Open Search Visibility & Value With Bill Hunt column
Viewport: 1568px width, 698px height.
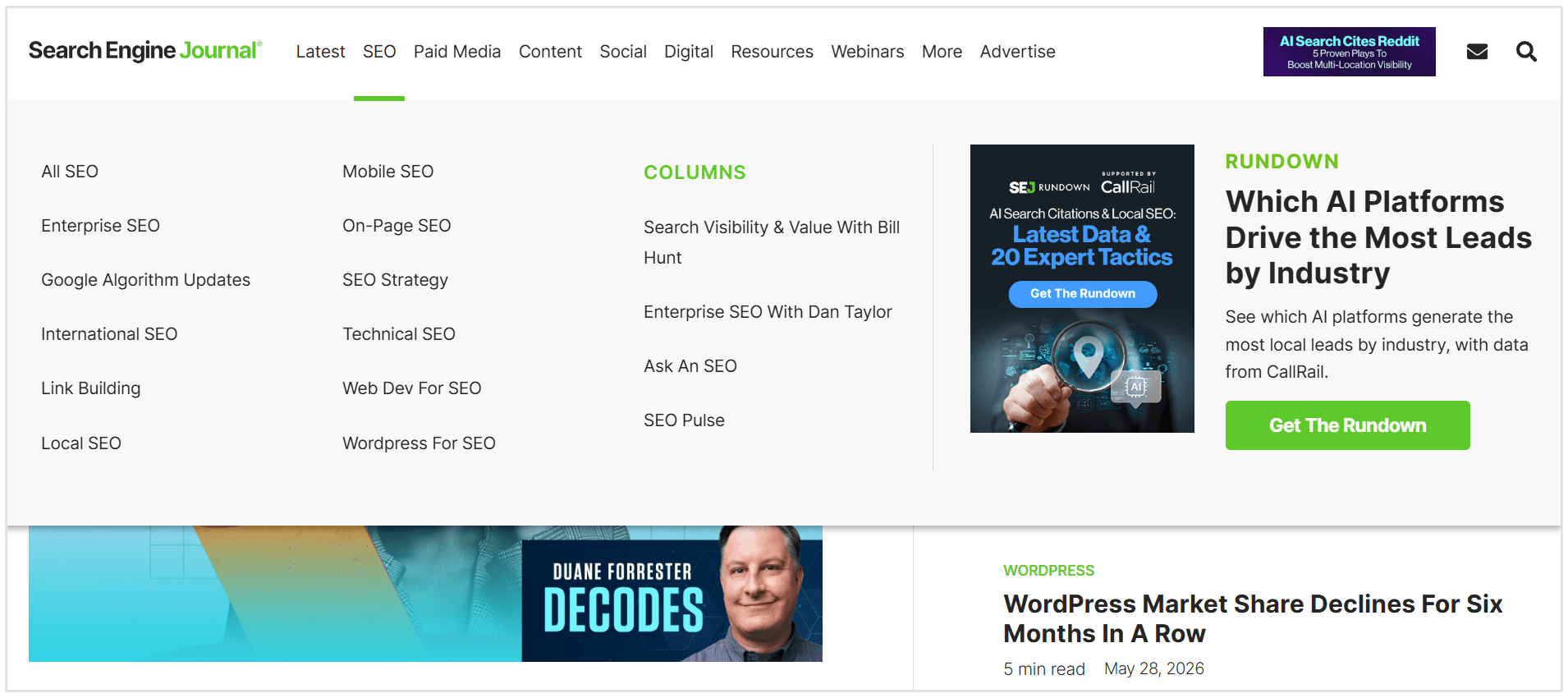pos(772,242)
